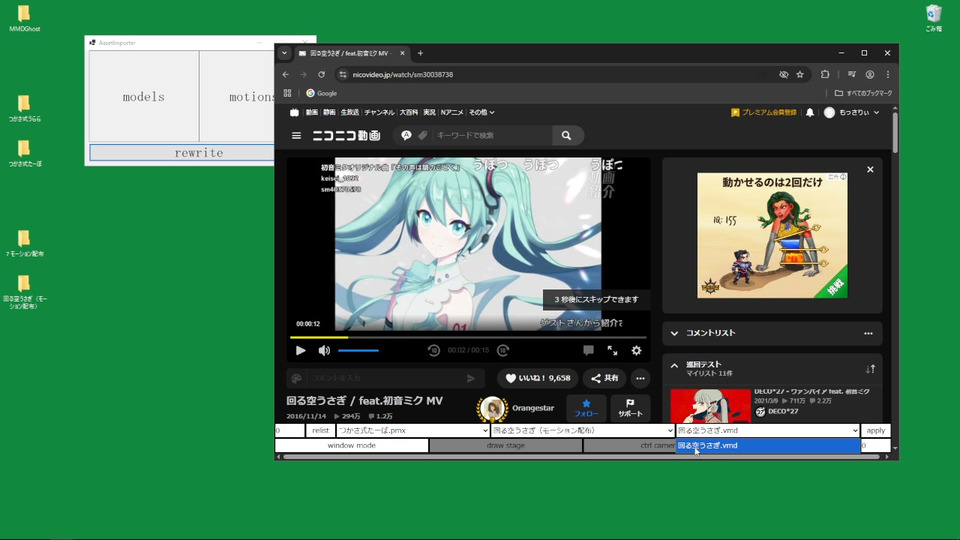
Task: Click プレミアム会員登録 link
Action: pyautogui.click(x=764, y=113)
